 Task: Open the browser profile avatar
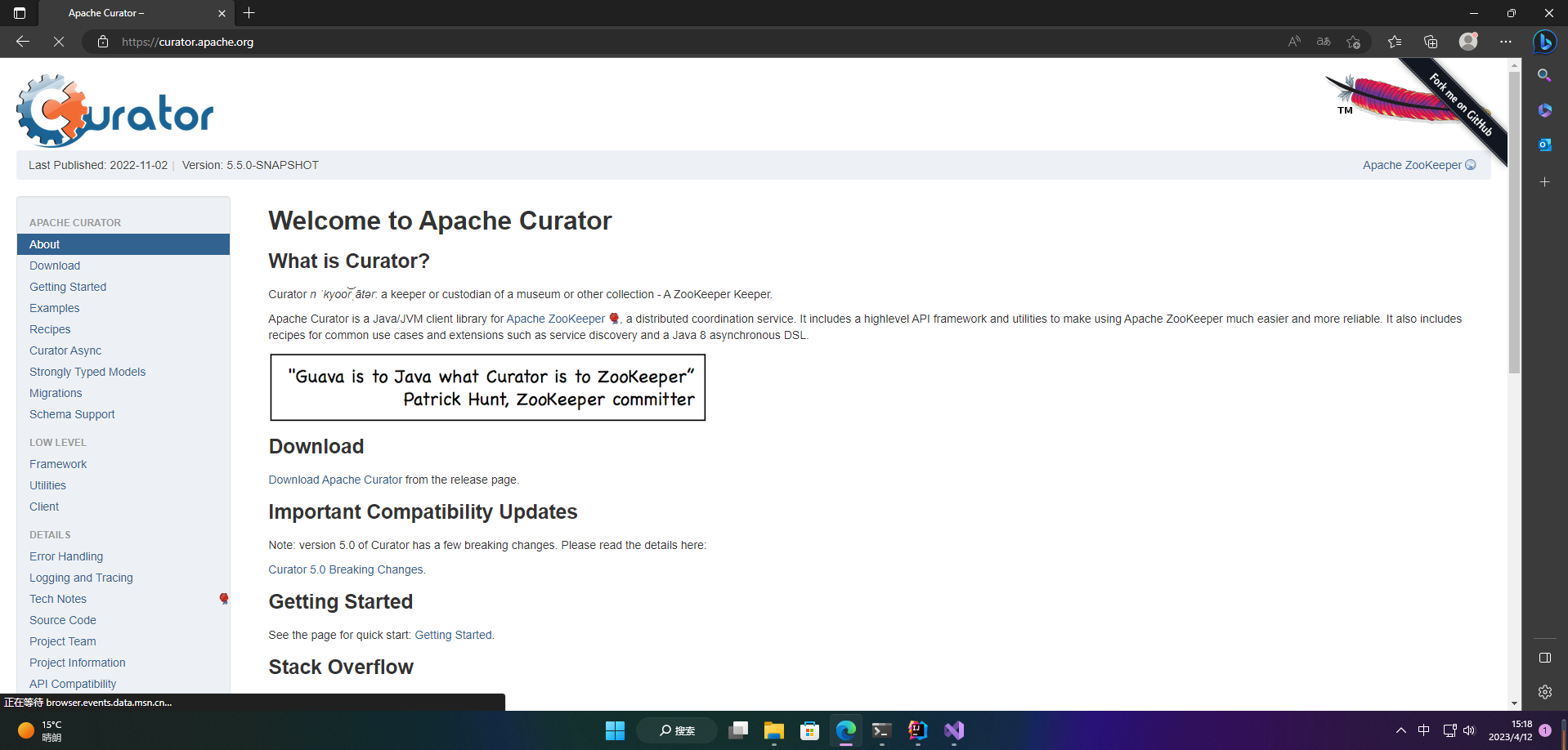1468,42
